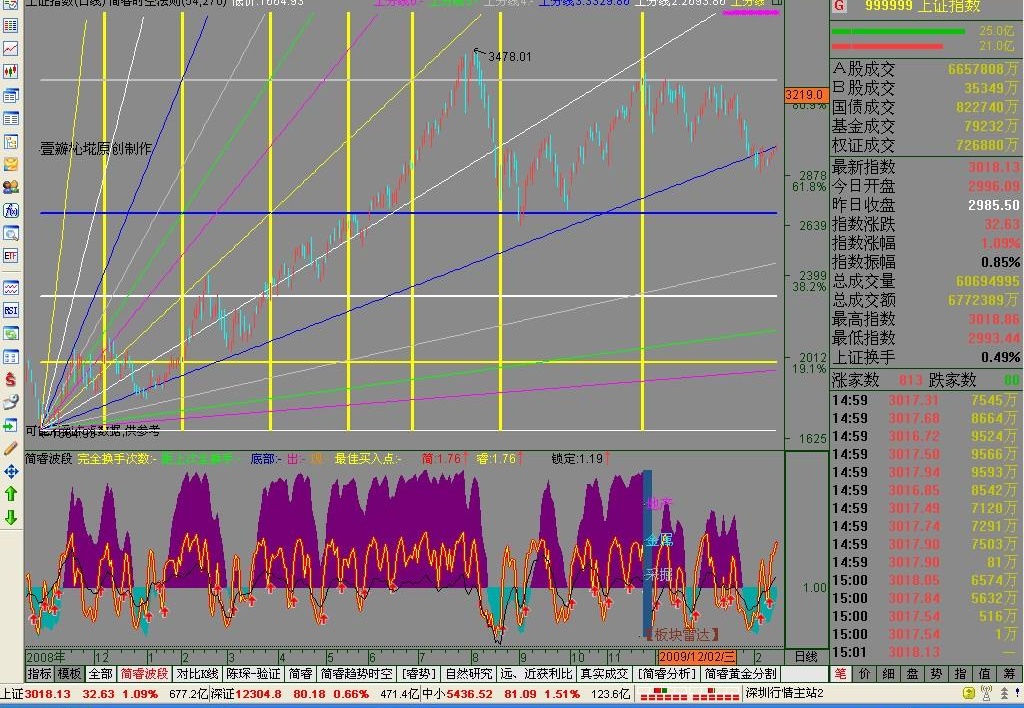Open the 陈琛-验证 tab
The height and width of the screenshot is (708, 1024).
(253, 673)
